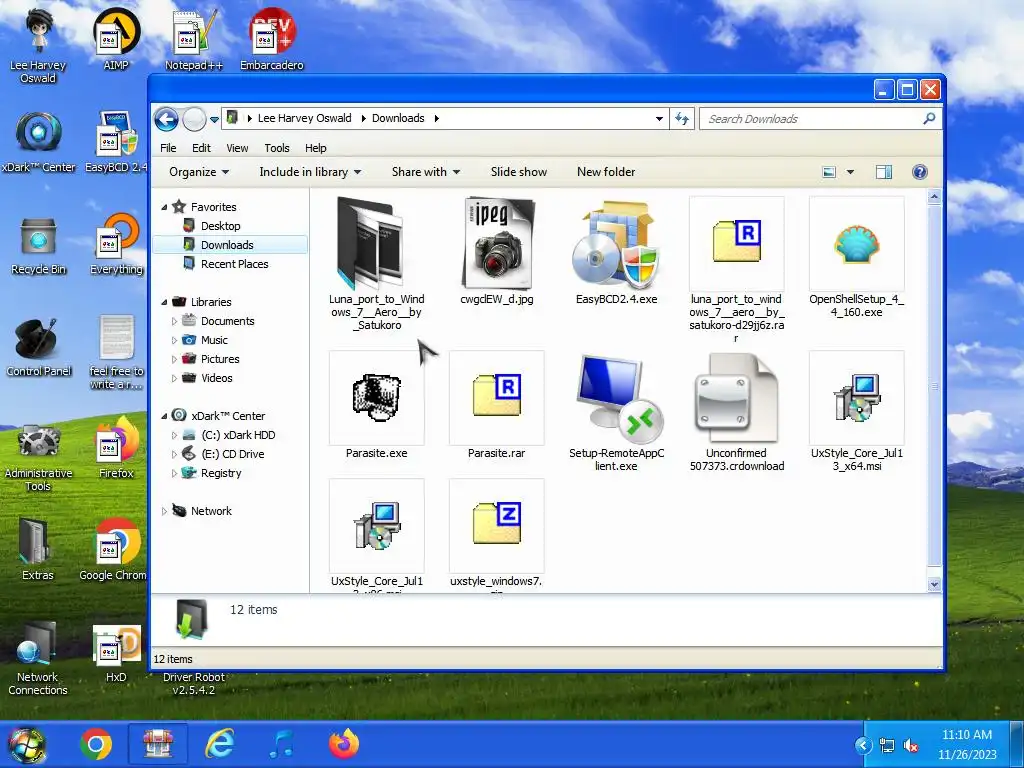Select luna_port_to_windows_7 satukoro-d29jj6z.rar archive
The height and width of the screenshot is (768, 1024).
(x=736, y=269)
